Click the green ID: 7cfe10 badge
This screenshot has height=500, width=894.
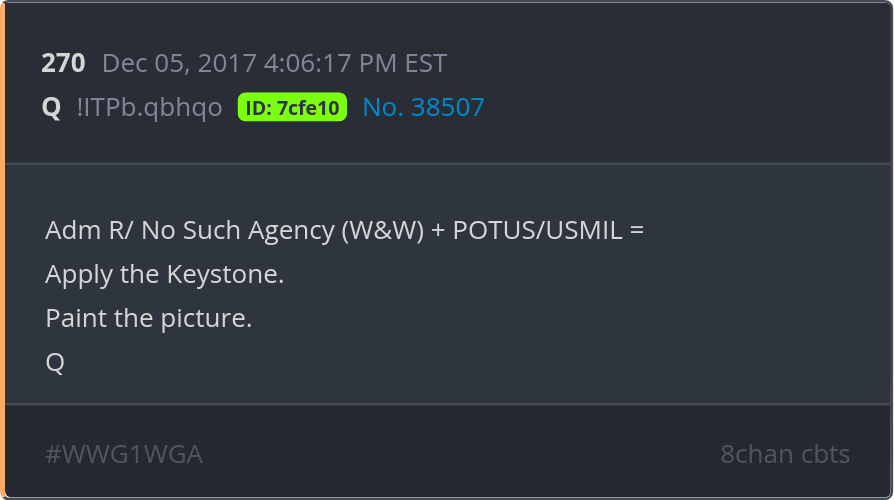click(x=292, y=107)
